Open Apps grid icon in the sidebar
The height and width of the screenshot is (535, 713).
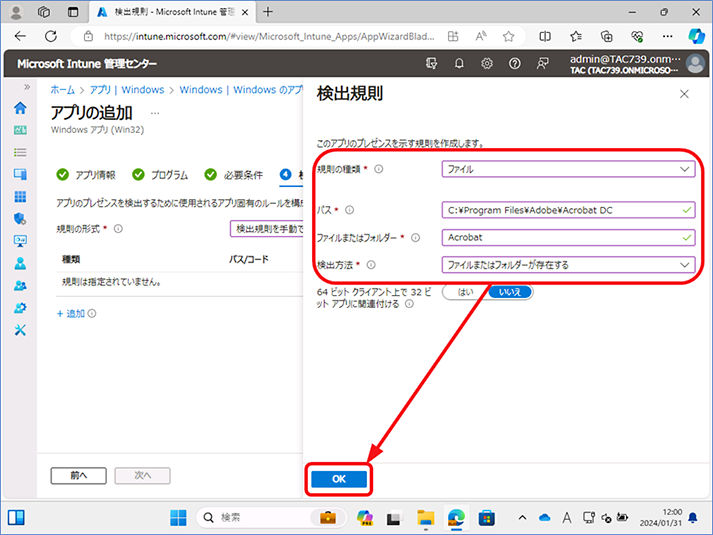20,196
